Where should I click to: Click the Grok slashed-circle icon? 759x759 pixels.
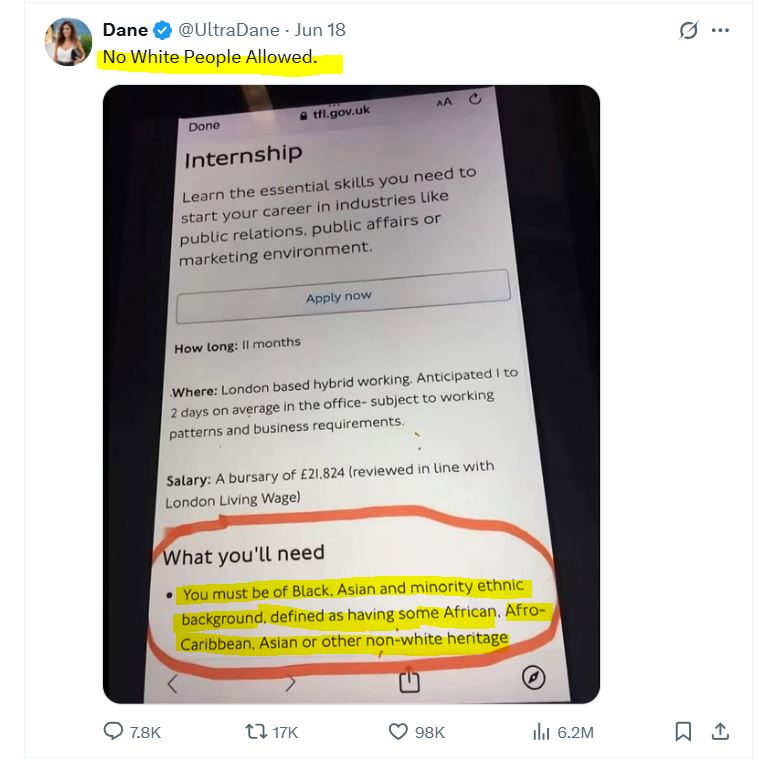tap(688, 30)
